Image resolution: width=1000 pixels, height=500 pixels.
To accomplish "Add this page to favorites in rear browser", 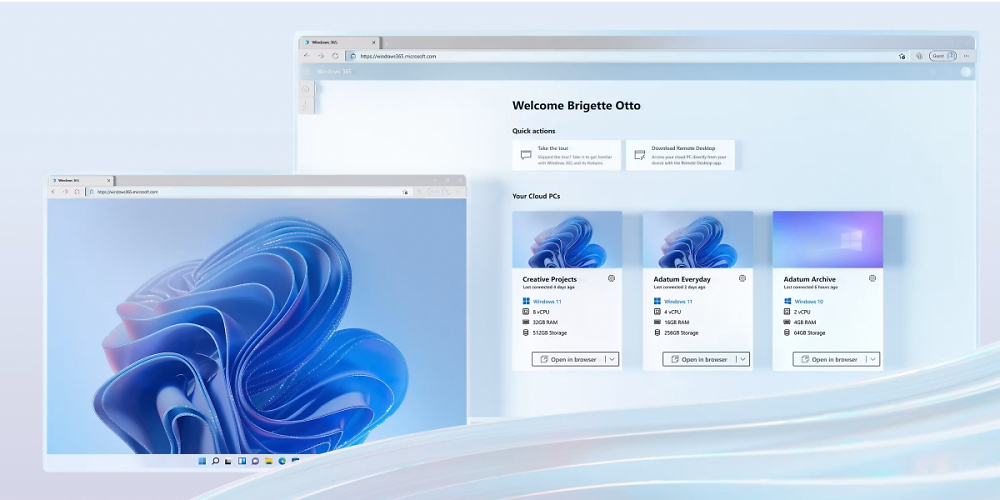I will 902,56.
